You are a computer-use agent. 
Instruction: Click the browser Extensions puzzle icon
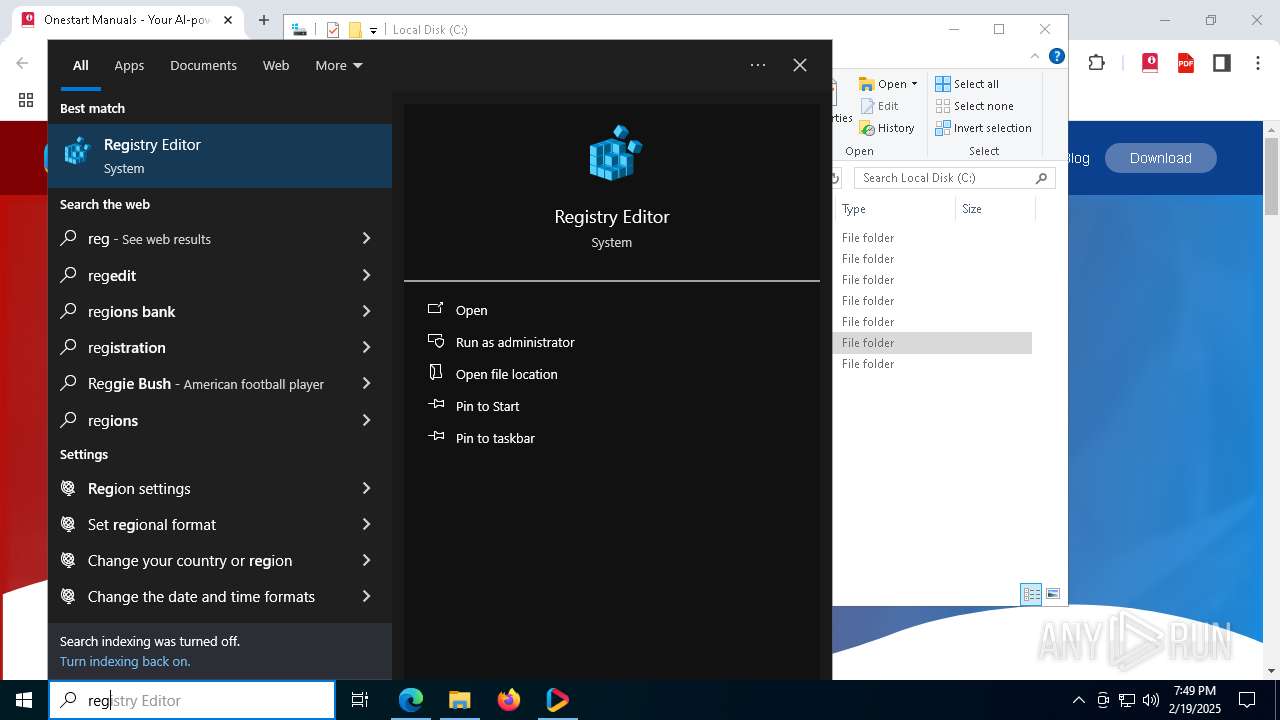1096,63
